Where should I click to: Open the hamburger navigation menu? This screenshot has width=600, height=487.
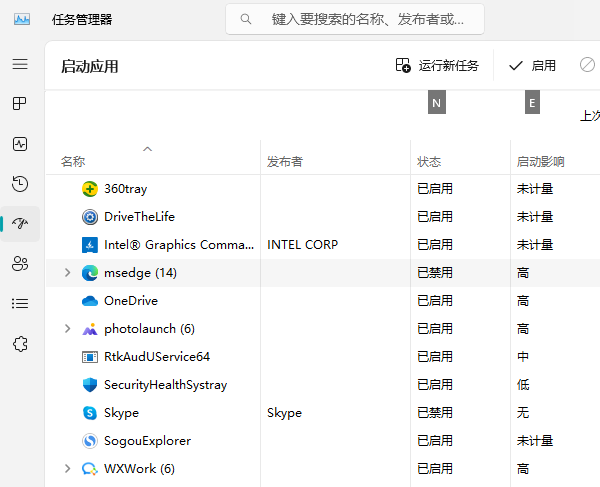20,64
